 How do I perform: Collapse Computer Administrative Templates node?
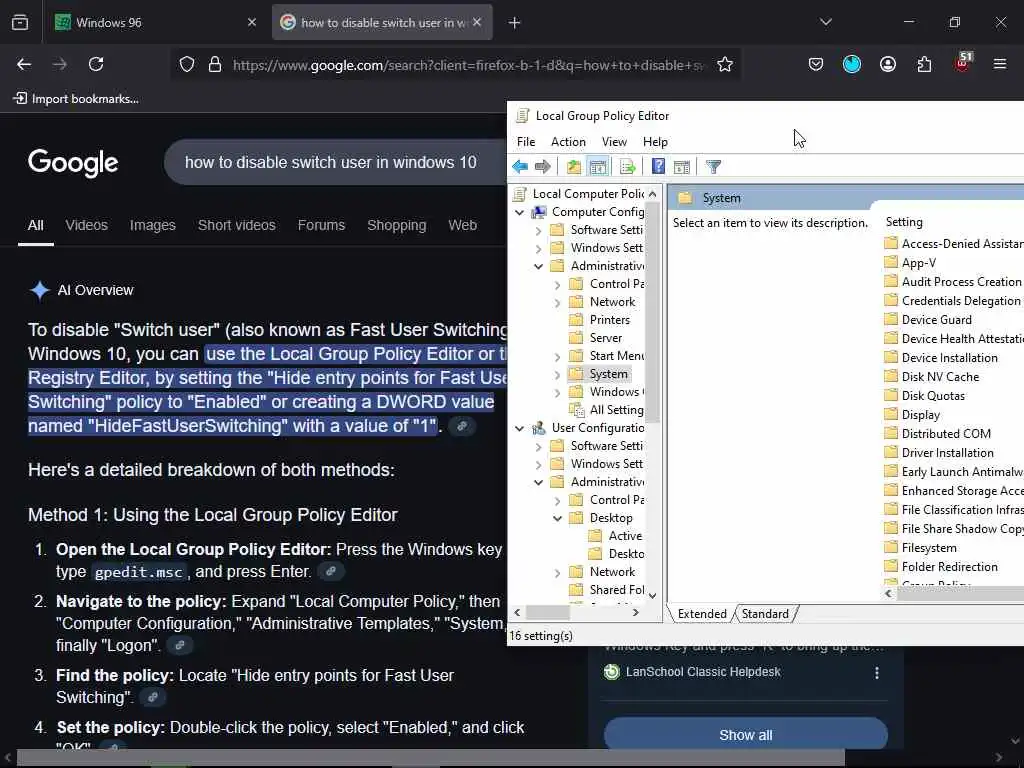(x=538, y=266)
